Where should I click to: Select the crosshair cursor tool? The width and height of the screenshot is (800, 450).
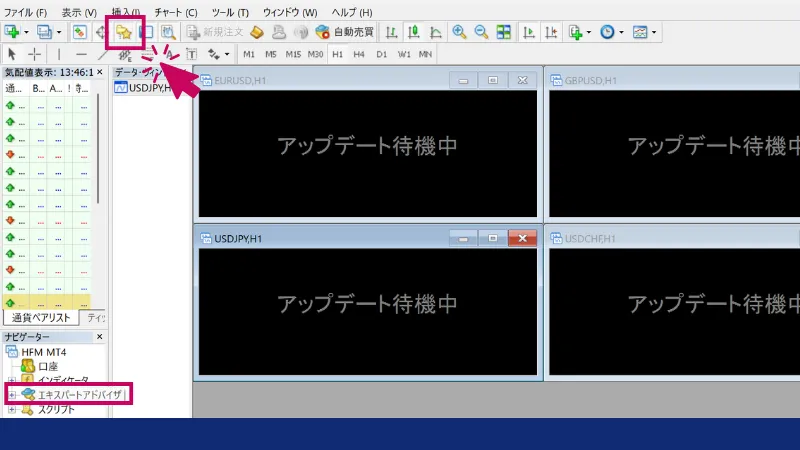pos(35,54)
